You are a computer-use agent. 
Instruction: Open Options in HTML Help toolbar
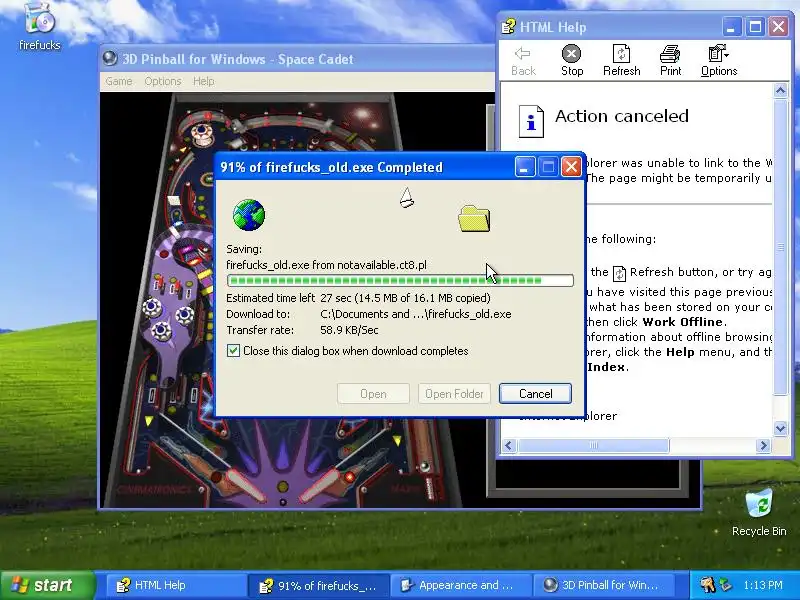(718, 61)
